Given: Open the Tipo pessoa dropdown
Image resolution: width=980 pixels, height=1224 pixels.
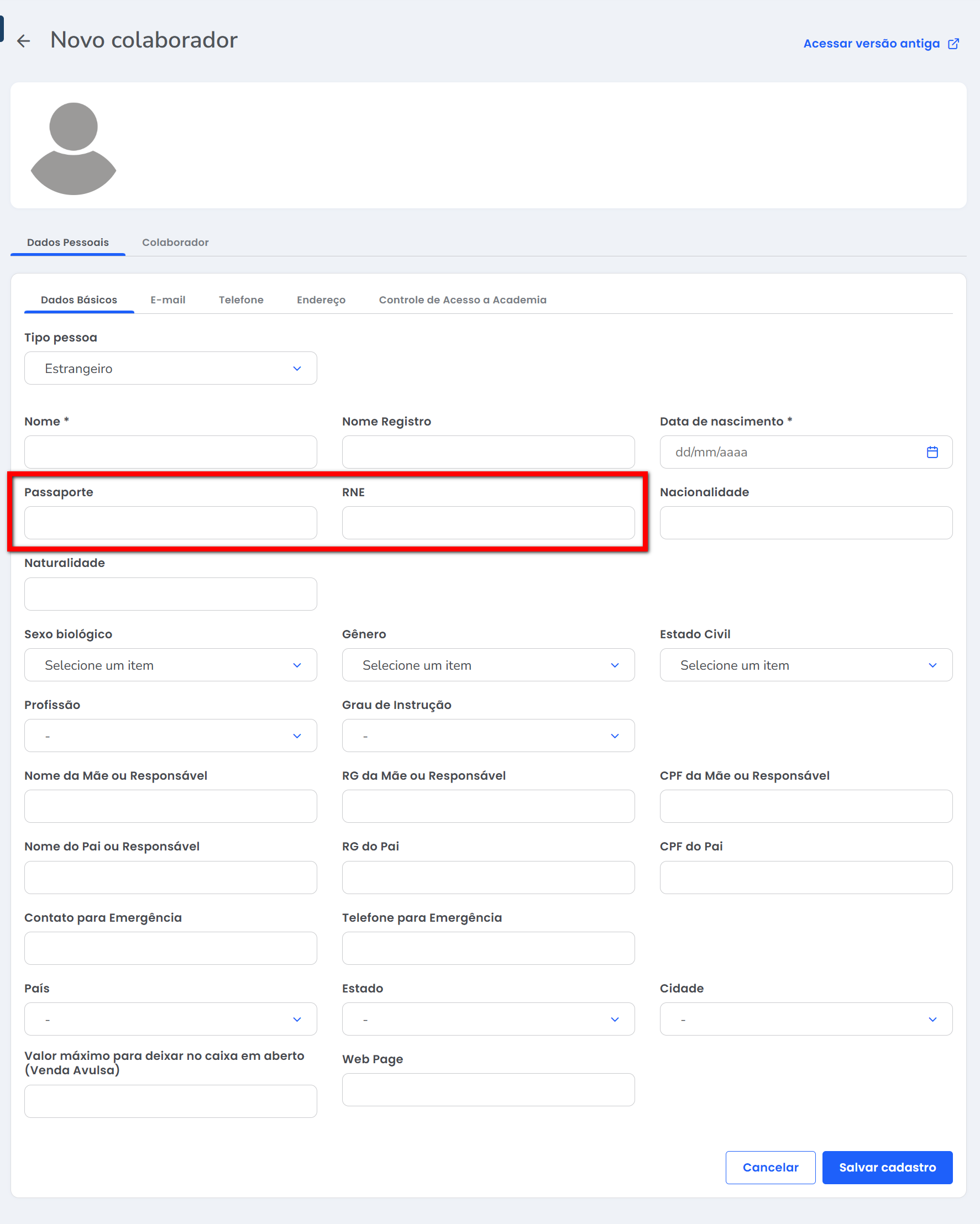Looking at the screenshot, I should [170, 369].
